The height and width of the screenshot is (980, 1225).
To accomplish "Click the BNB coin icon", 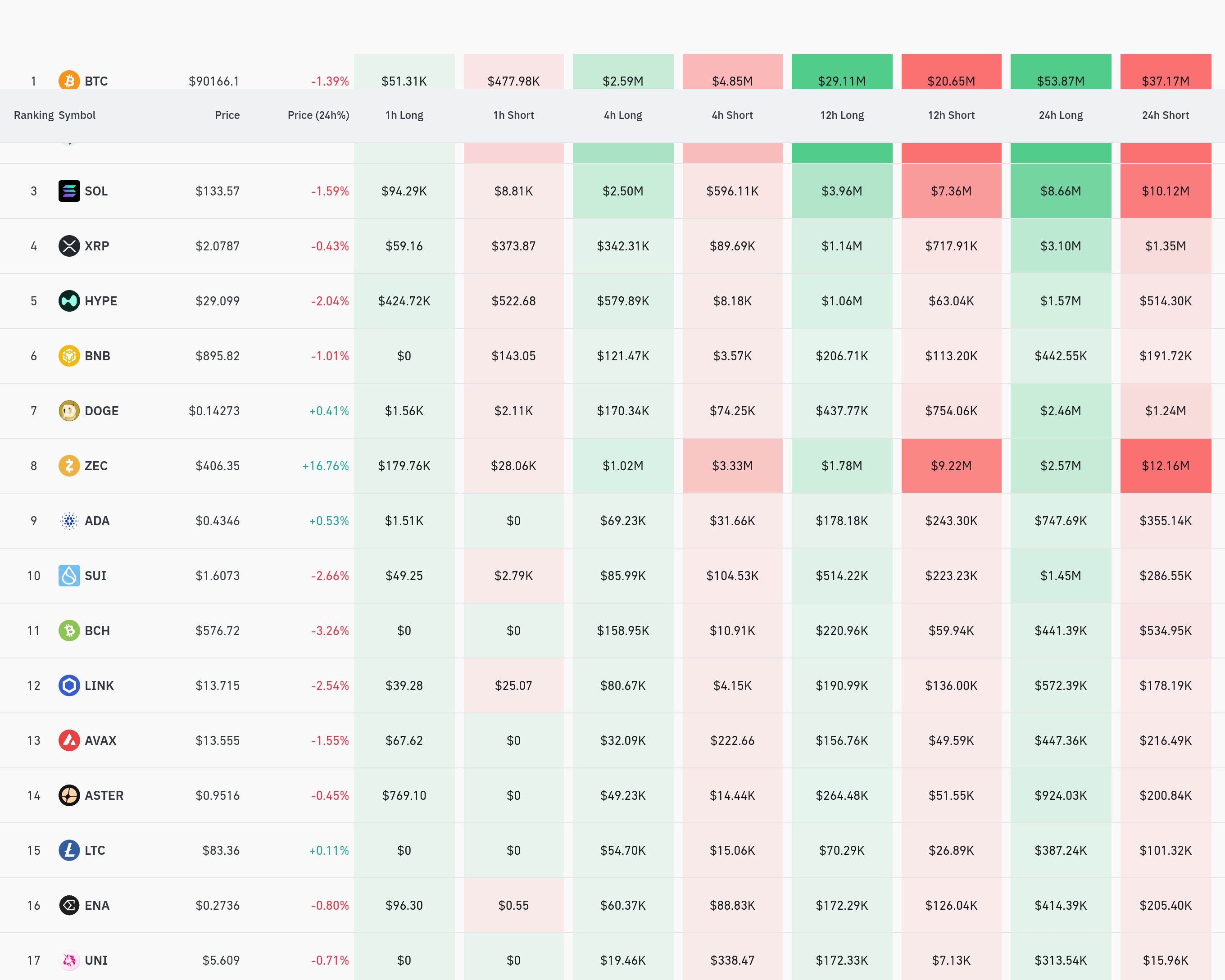I will [x=69, y=356].
